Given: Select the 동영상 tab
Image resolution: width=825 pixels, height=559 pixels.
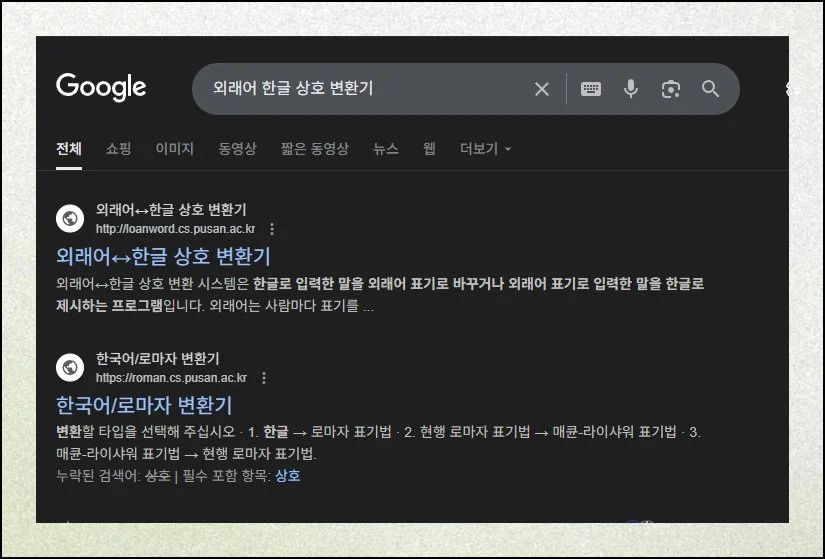Looking at the screenshot, I should [x=237, y=149].
